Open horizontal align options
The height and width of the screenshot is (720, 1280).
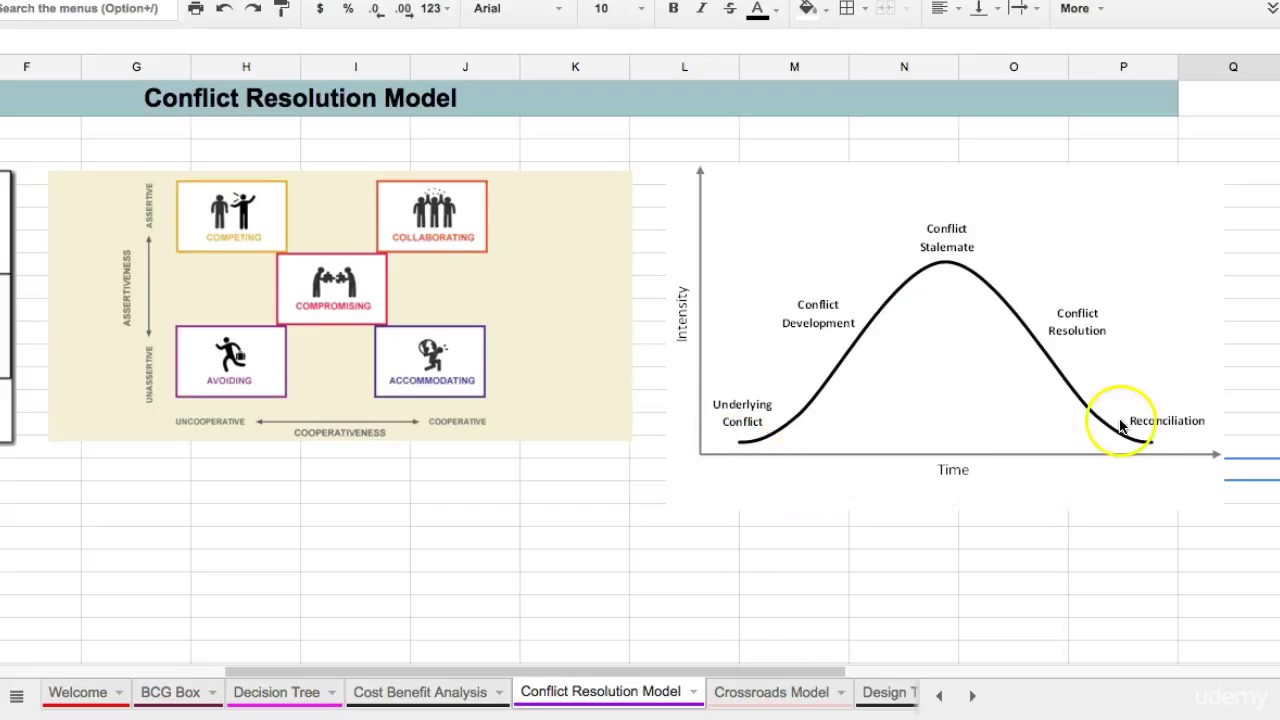tap(944, 8)
